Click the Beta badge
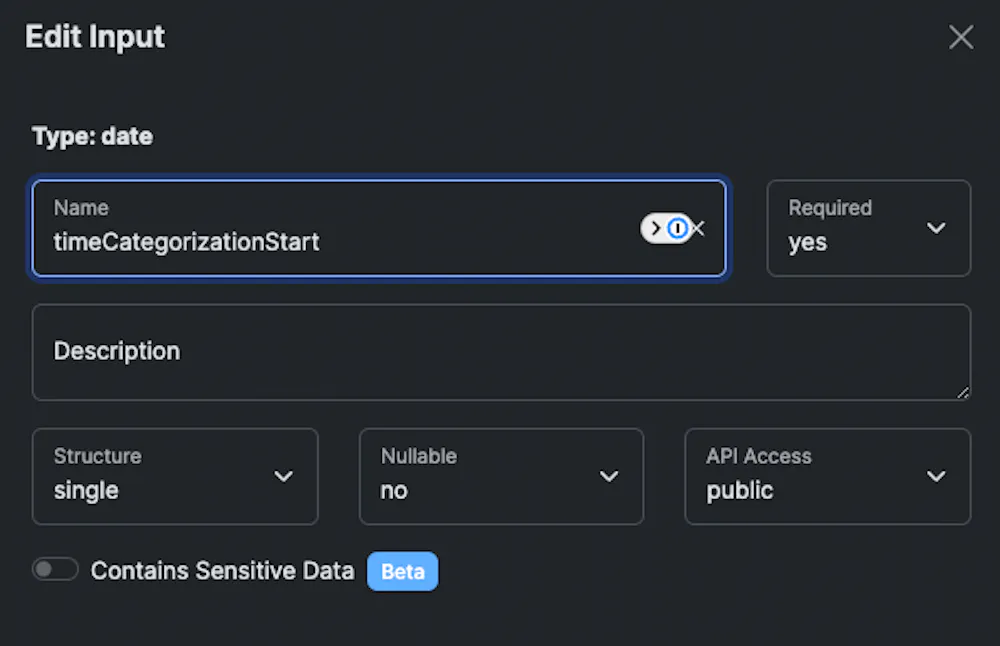 [x=402, y=571]
